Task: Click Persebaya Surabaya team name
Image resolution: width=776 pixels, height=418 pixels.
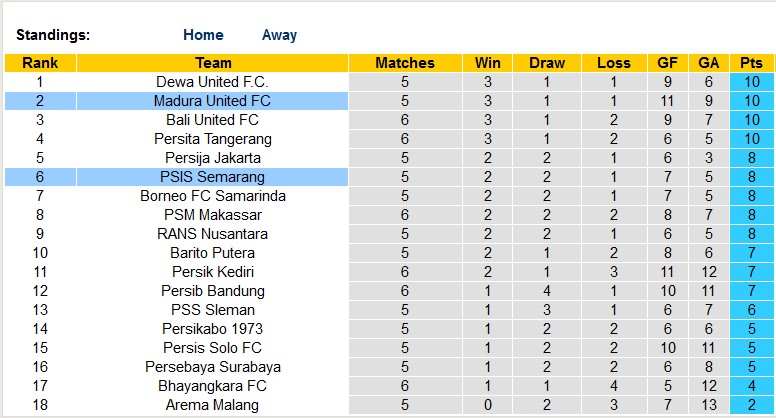Action: tap(213, 367)
